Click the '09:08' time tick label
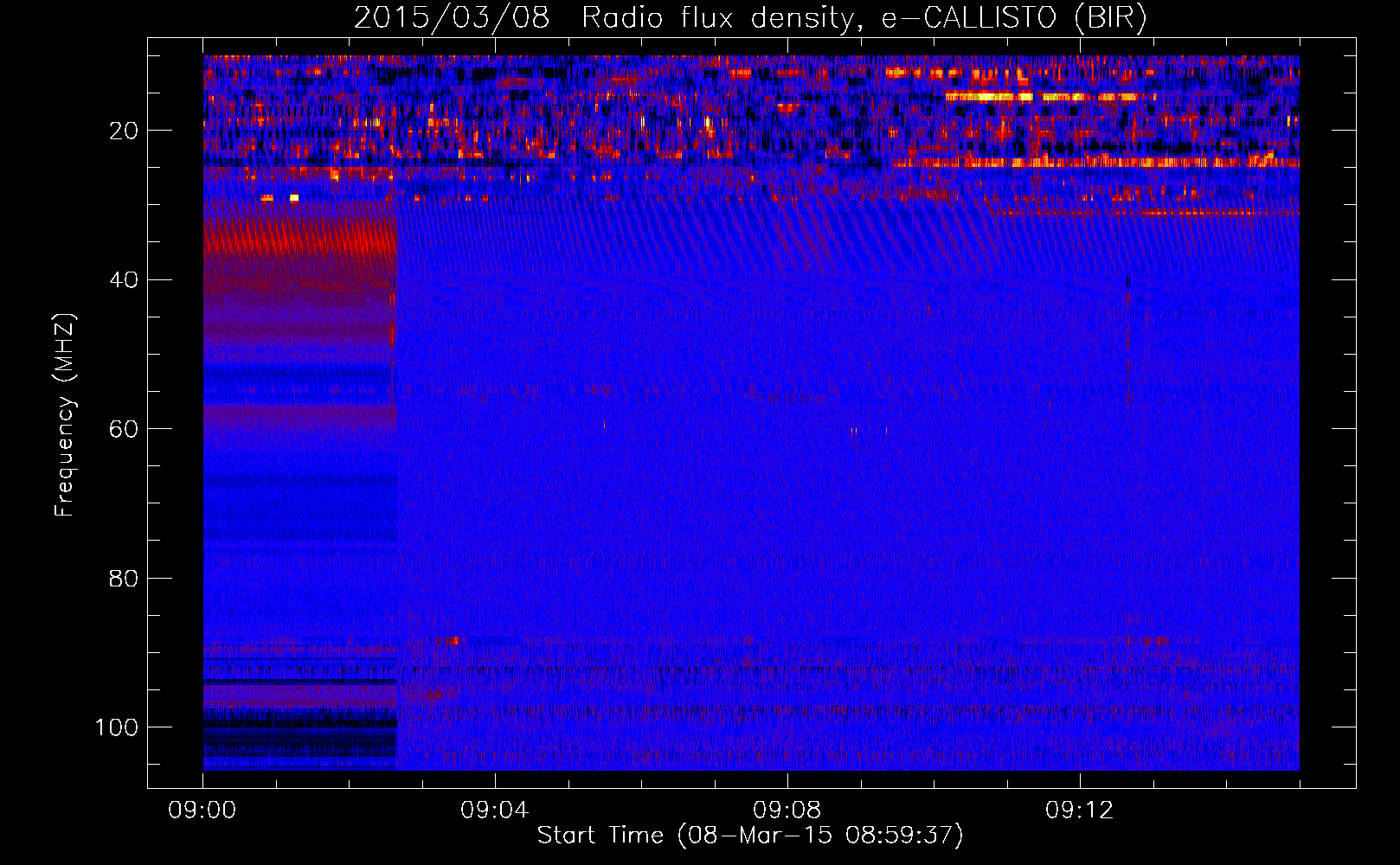The height and width of the screenshot is (865, 1400). point(787,811)
